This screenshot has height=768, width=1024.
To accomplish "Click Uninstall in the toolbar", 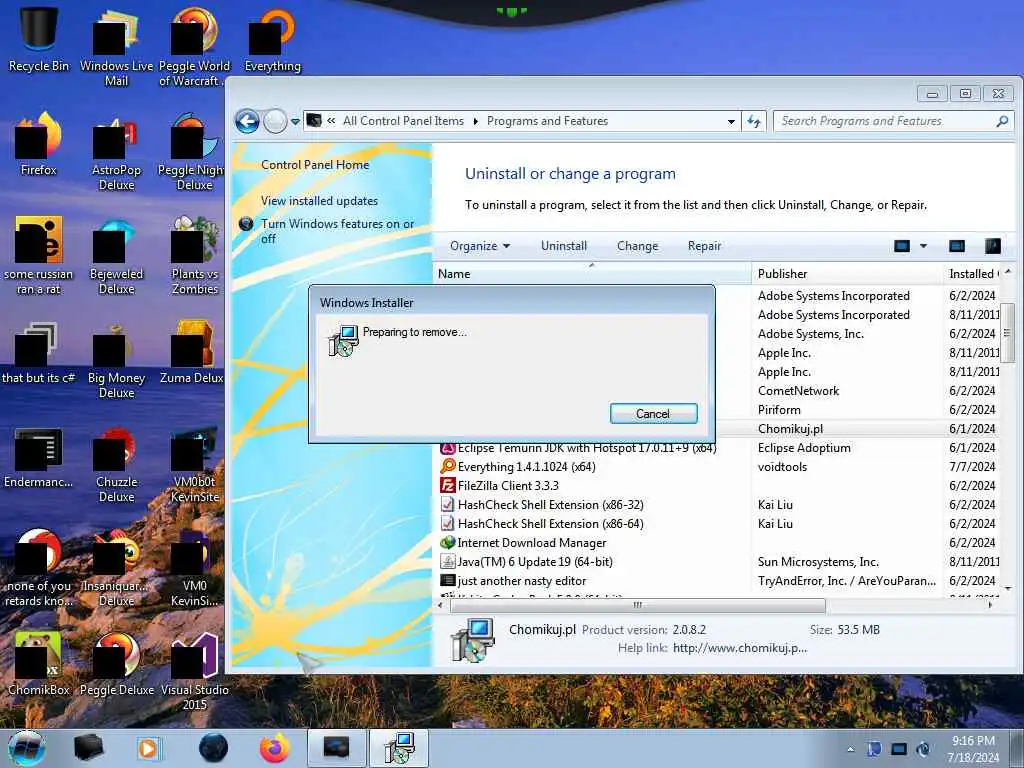I will point(564,246).
